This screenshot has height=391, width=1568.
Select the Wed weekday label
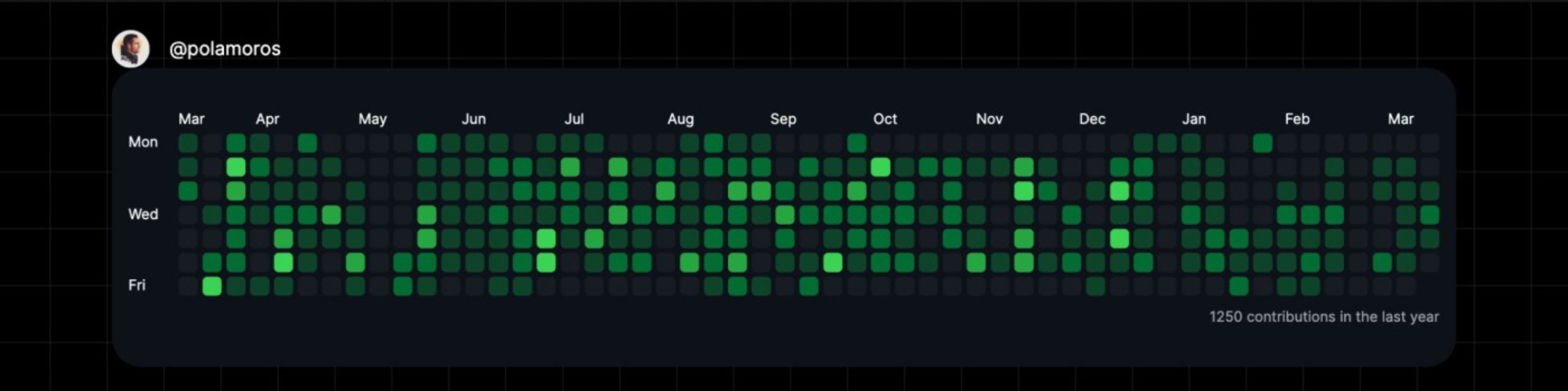pyautogui.click(x=143, y=214)
